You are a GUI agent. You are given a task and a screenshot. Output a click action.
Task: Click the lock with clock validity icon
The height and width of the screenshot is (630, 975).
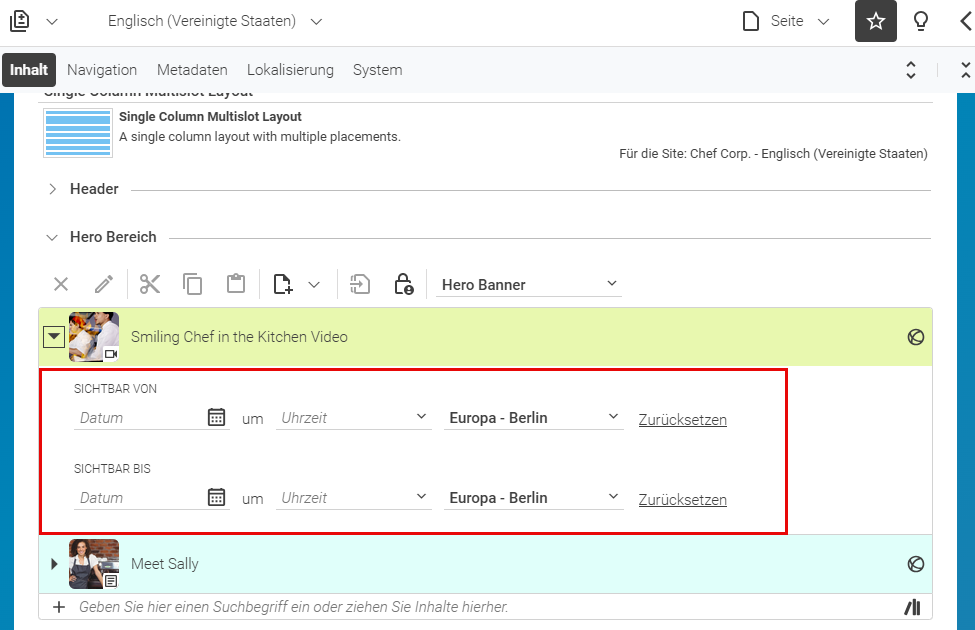click(404, 284)
